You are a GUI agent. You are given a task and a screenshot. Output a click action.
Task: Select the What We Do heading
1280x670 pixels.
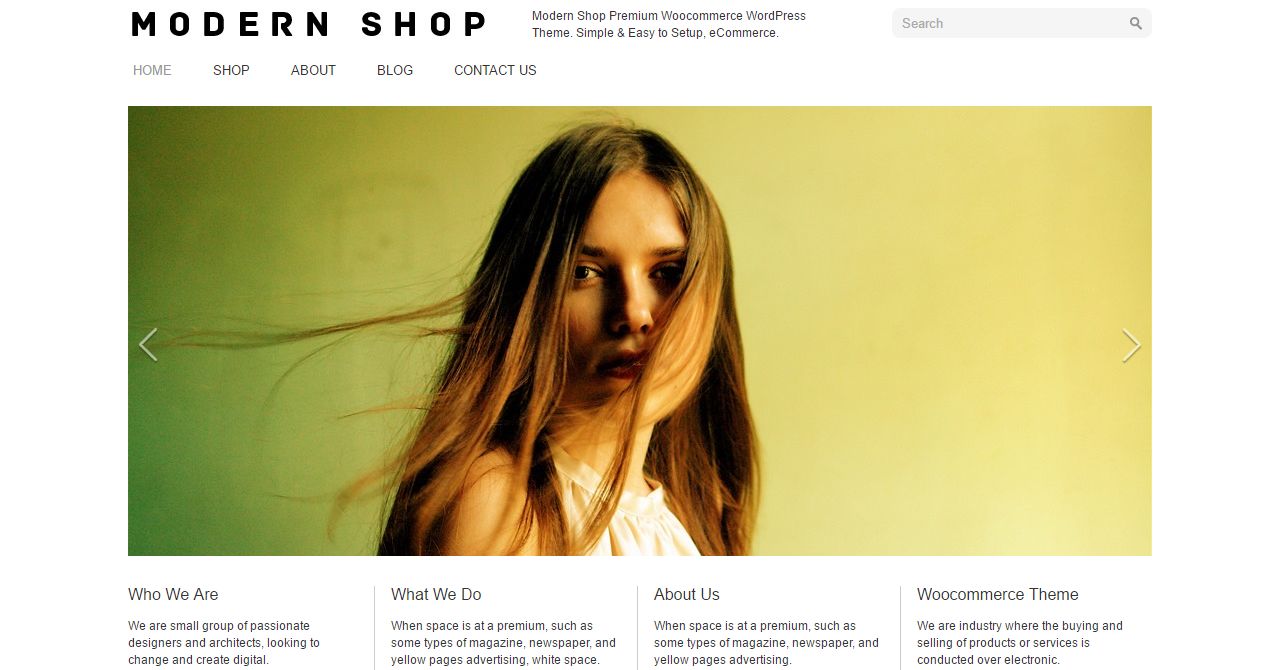(436, 594)
